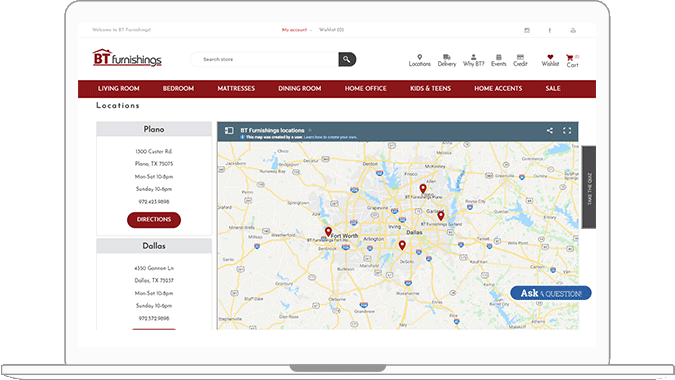The width and height of the screenshot is (675, 380).
Task: View the map in fullscreen
Action: 567,130
